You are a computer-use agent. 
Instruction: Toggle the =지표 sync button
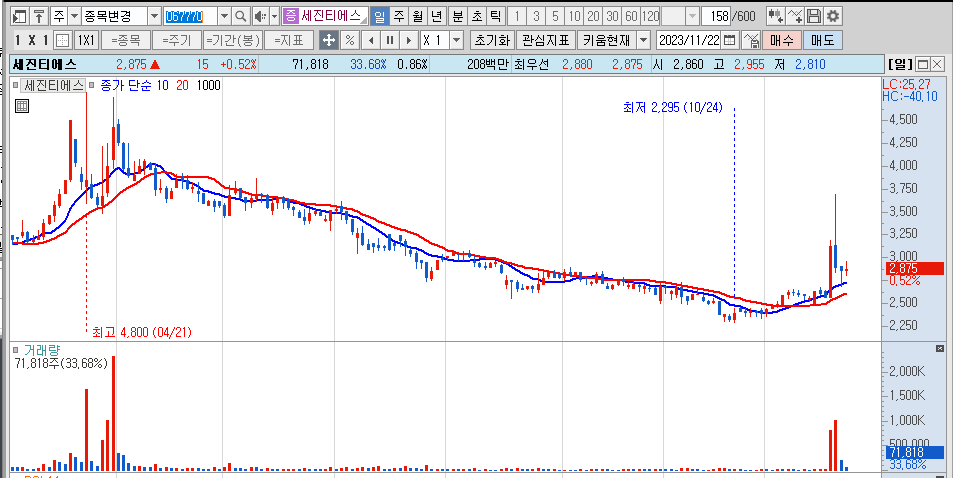[289, 41]
